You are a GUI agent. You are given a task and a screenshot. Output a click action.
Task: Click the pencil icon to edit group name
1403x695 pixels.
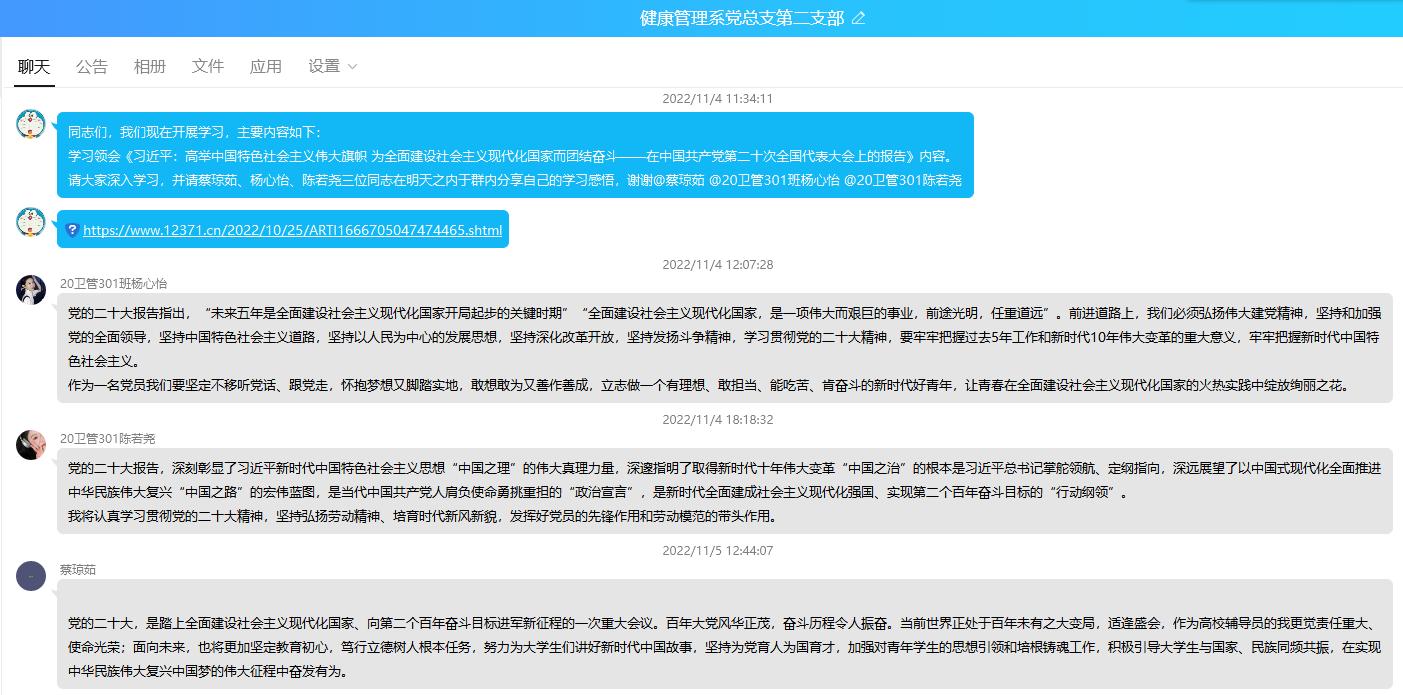pos(858,18)
